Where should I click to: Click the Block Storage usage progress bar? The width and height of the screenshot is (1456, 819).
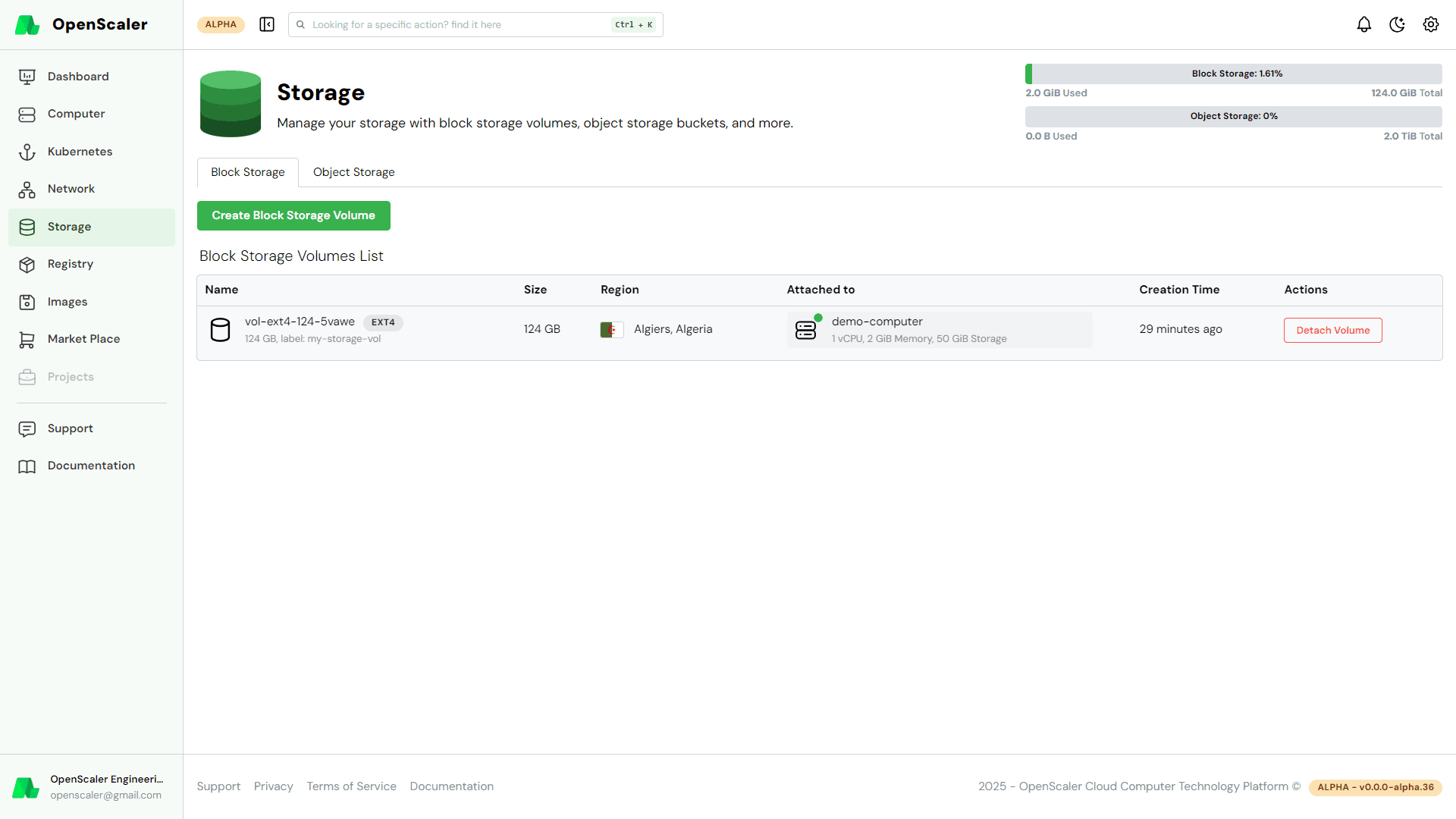point(1233,74)
